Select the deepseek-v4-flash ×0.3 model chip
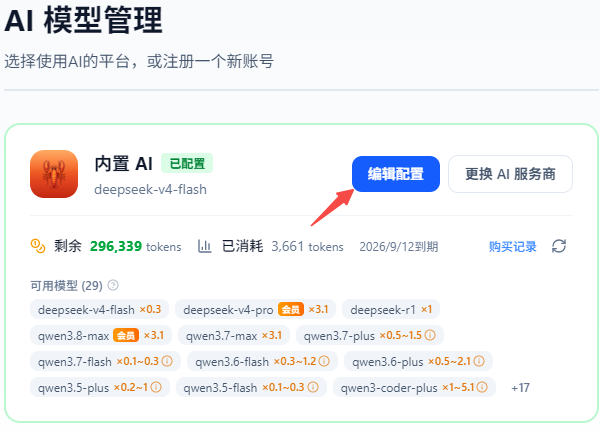The image size is (600, 433). coord(99,309)
